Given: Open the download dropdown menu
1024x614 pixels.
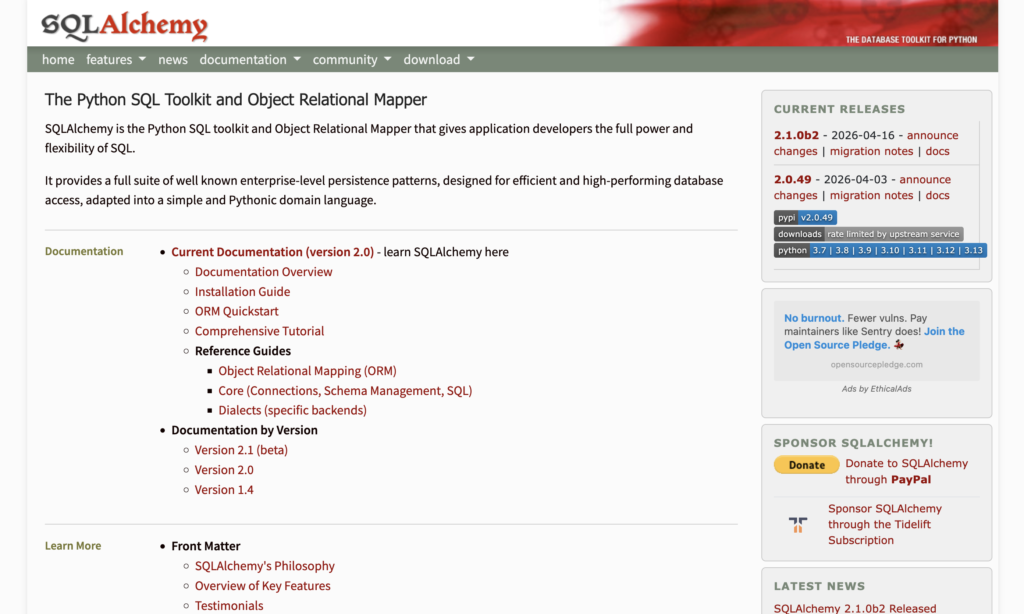Looking at the screenshot, I should coord(438,59).
